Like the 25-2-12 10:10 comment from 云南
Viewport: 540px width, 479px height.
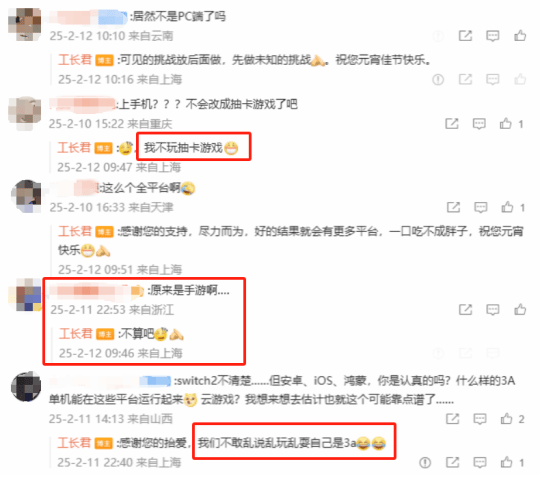click(520, 35)
